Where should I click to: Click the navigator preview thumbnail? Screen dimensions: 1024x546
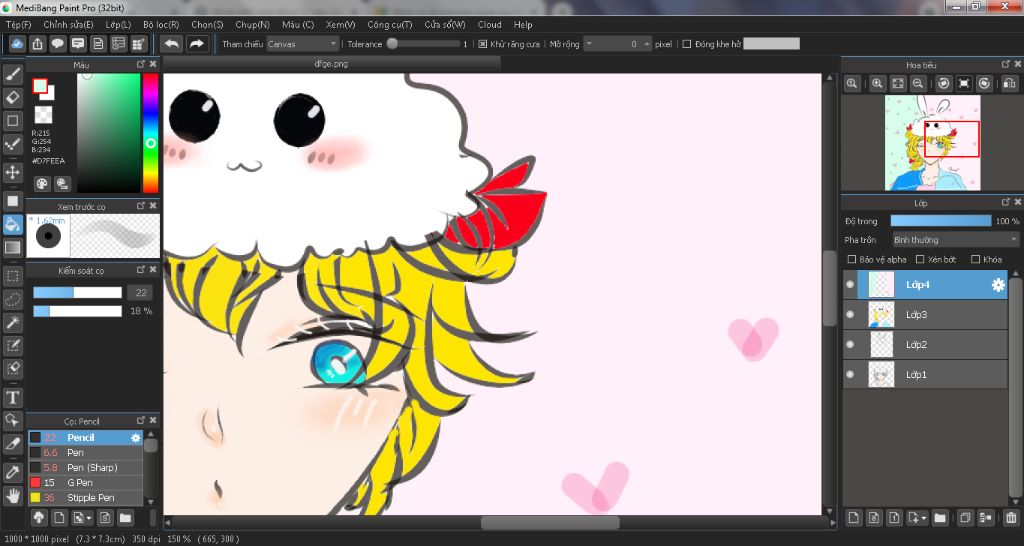[933, 142]
